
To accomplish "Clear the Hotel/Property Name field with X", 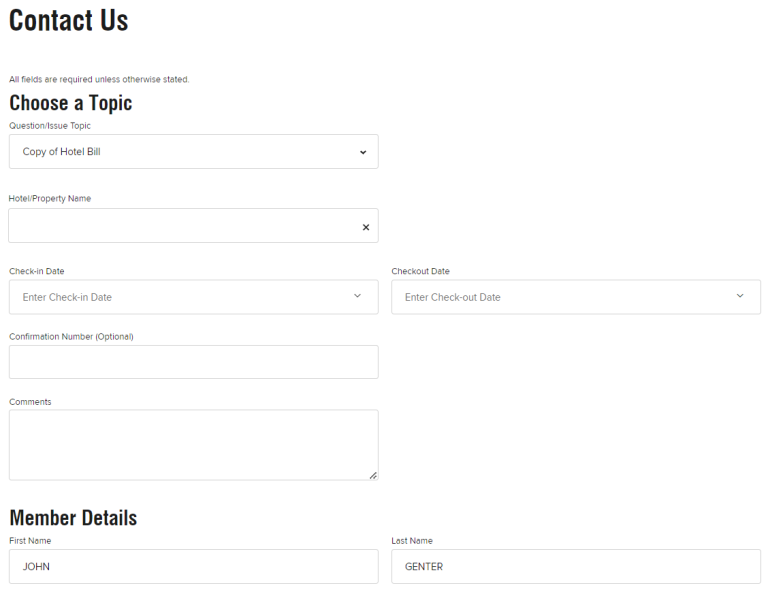I will (365, 227).
